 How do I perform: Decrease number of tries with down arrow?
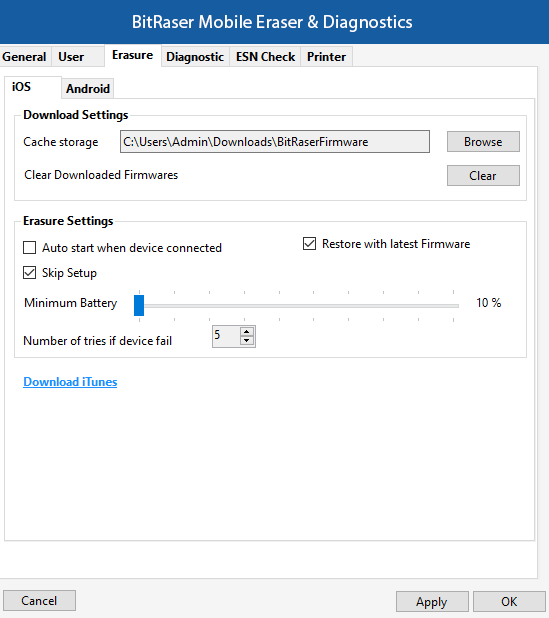point(247,341)
